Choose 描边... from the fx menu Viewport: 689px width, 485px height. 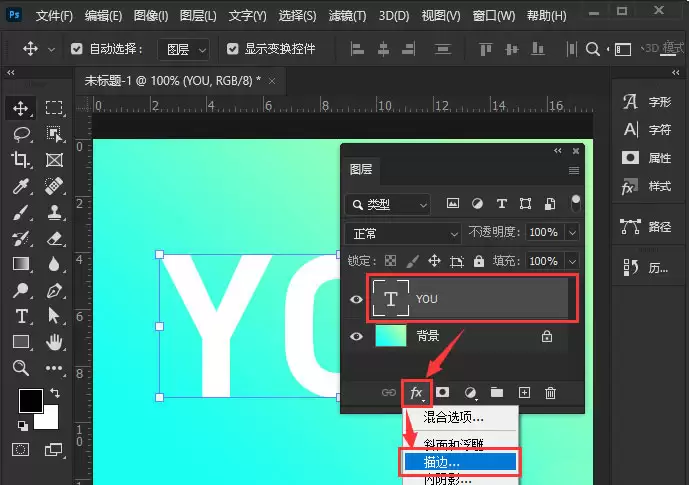(460, 462)
